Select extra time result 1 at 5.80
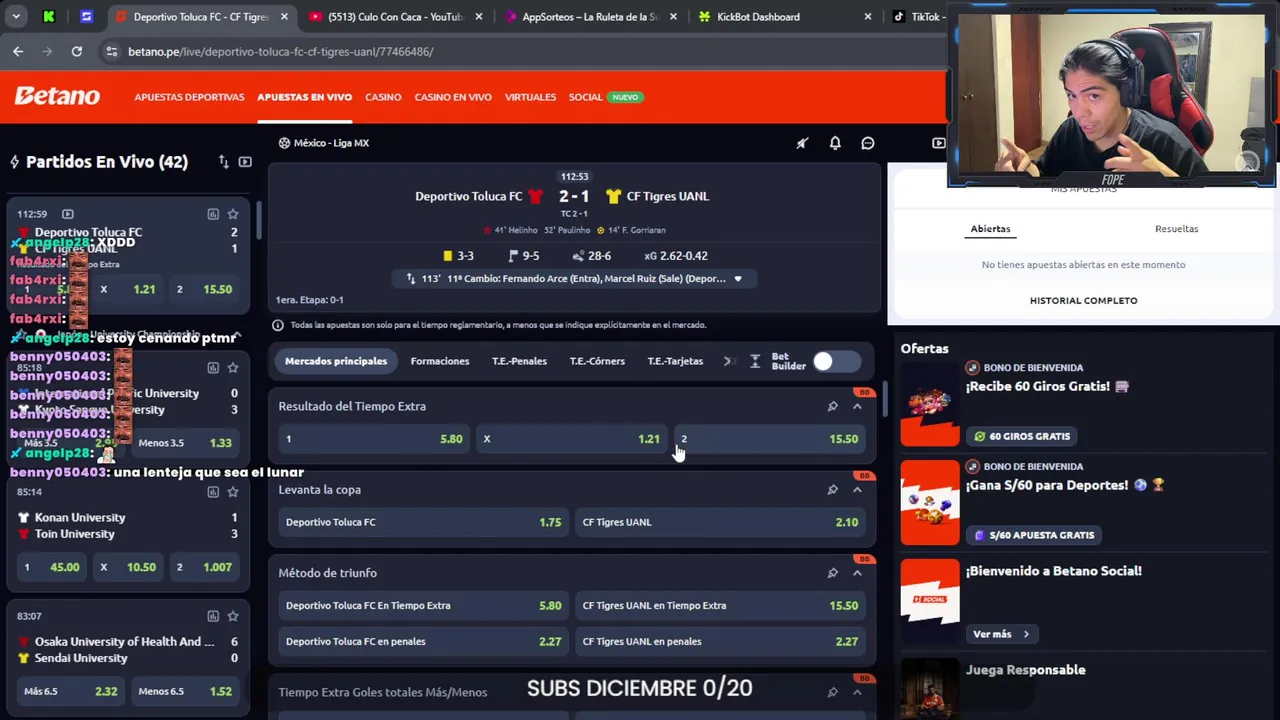The height and width of the screenshot is (720, 1280). (x=374, y=439)
